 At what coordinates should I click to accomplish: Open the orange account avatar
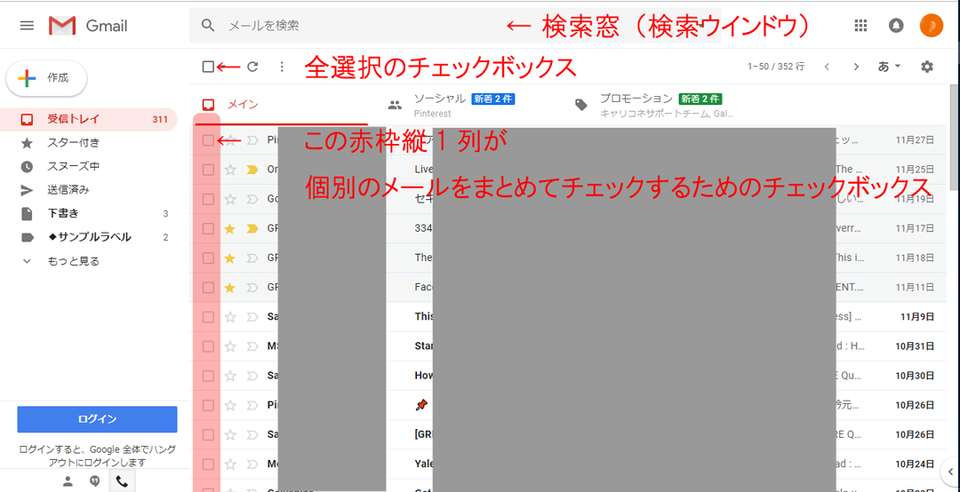click(x=931, y=25)
